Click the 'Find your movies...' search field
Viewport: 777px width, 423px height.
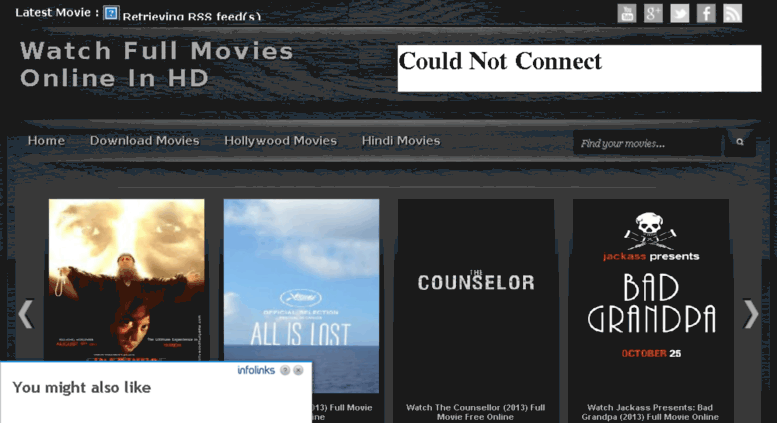(648, 143)
